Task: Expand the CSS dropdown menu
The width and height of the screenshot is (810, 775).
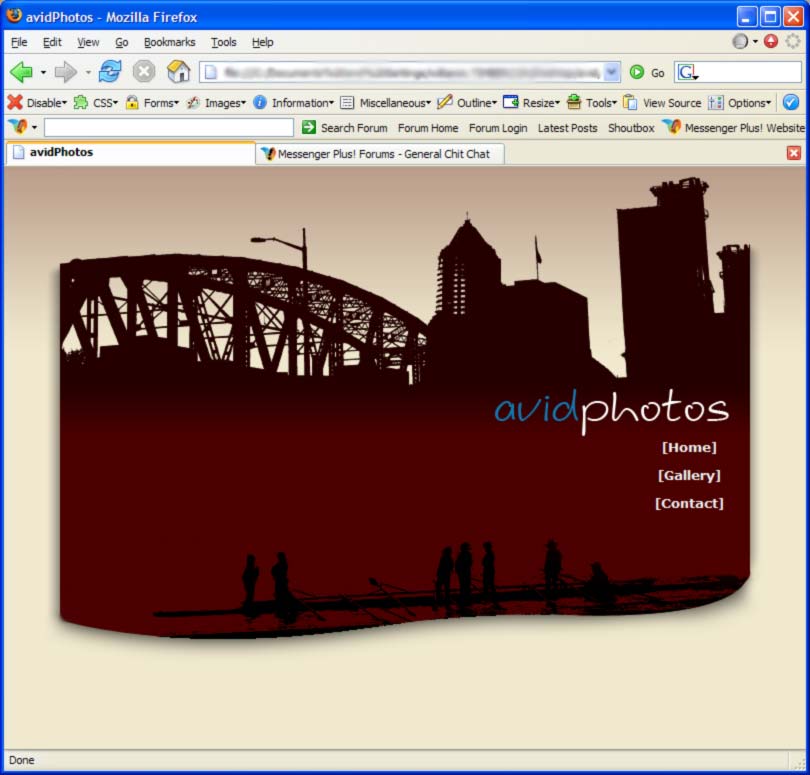Action: pos(96,103)
